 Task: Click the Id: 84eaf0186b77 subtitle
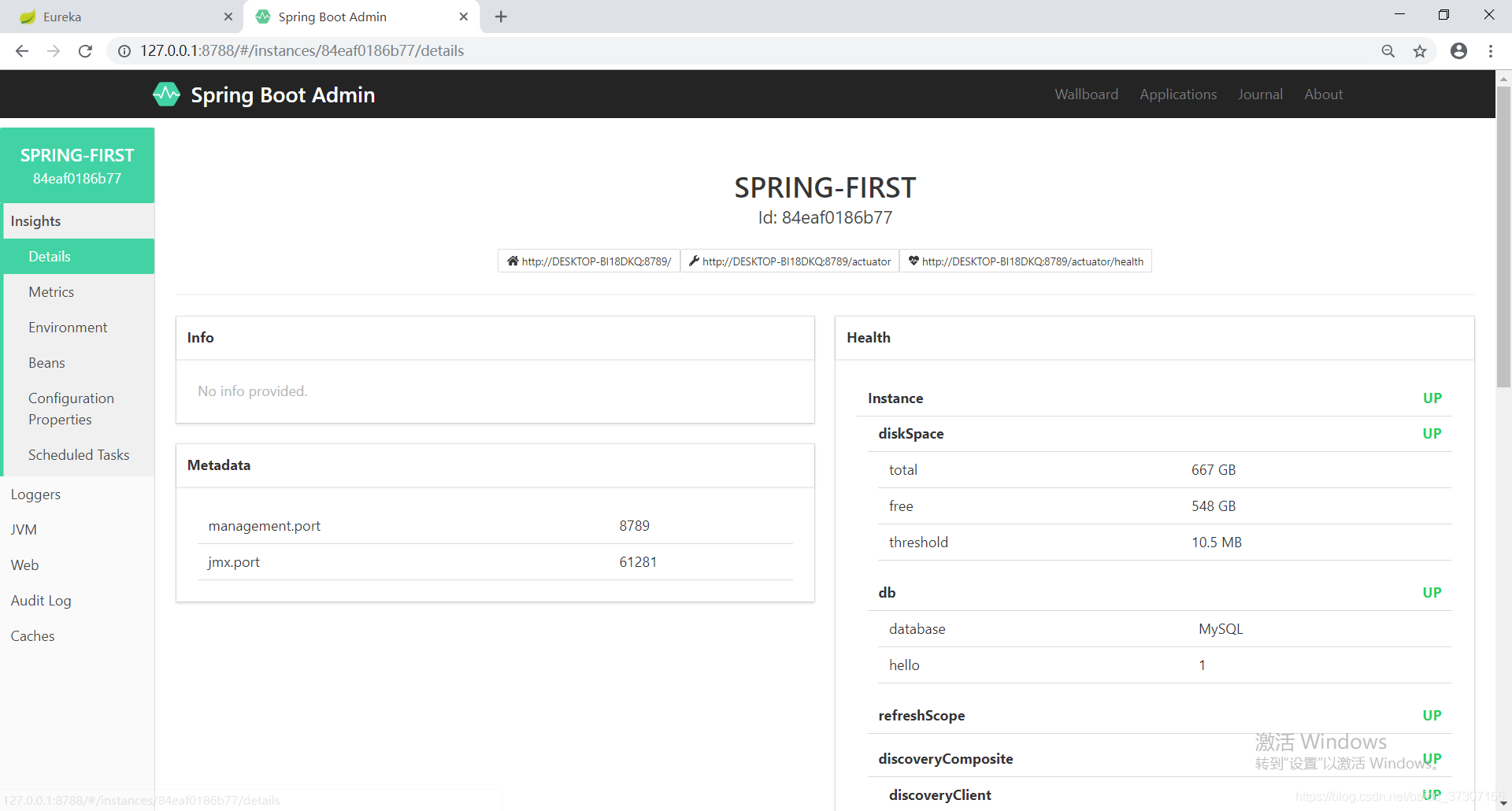click(x=825, y=217)
